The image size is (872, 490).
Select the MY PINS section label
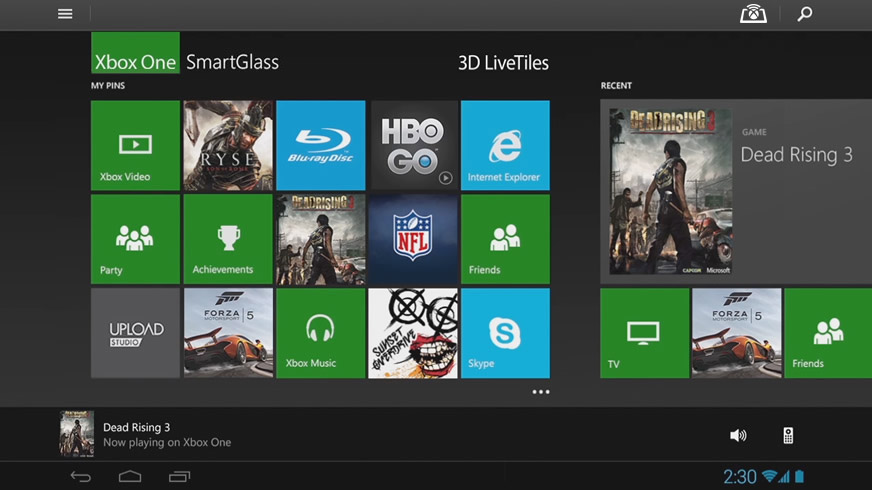tap(108, 86)
